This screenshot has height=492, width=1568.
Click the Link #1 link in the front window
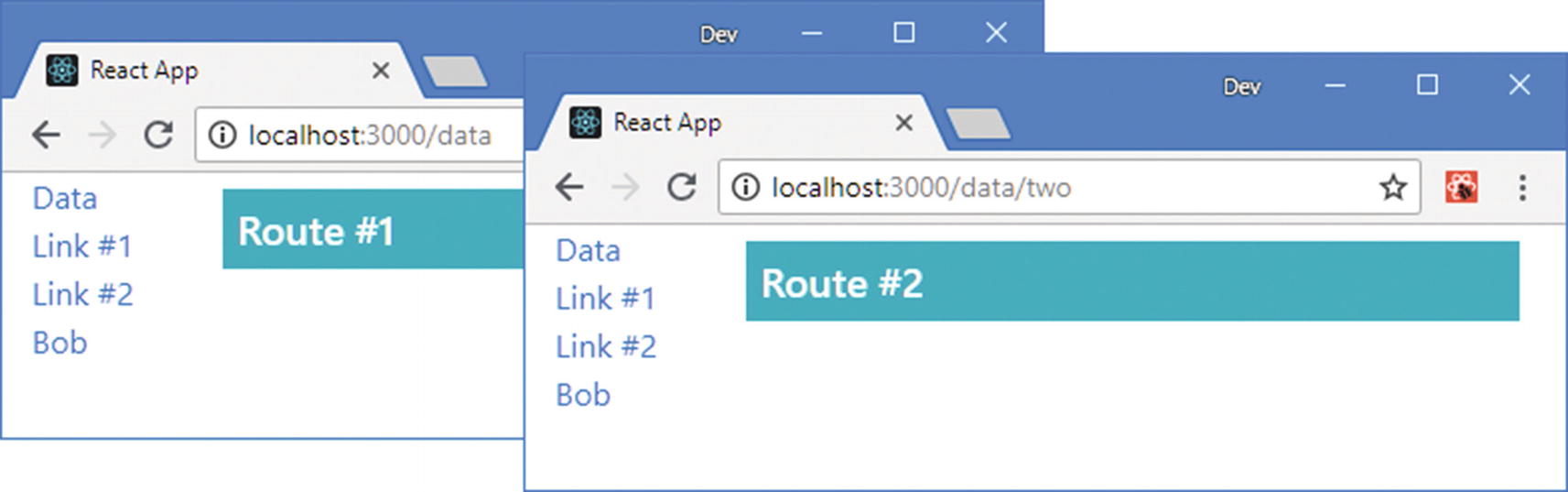605,299
